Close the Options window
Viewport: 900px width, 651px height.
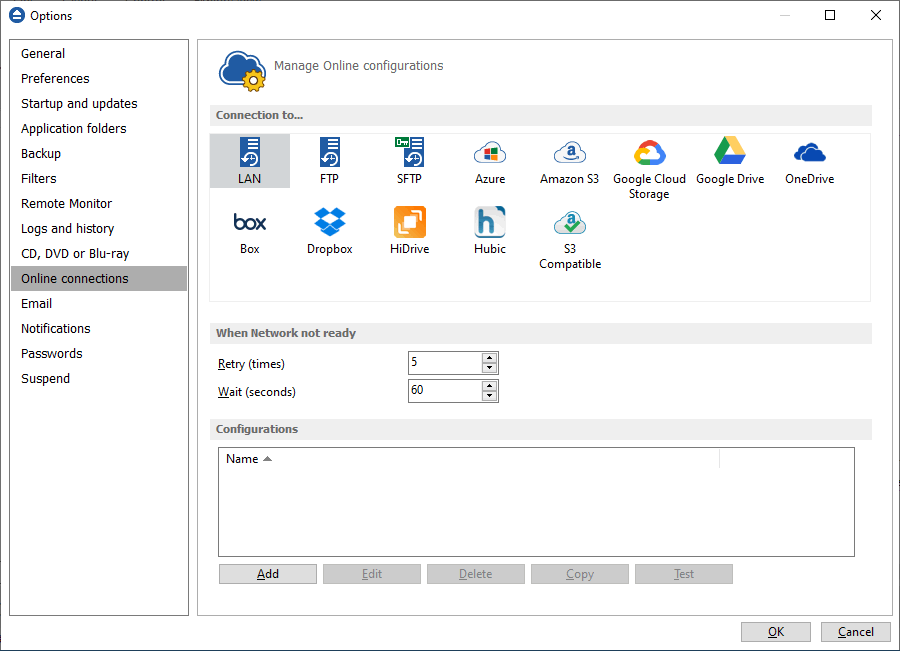coord(875,15)
